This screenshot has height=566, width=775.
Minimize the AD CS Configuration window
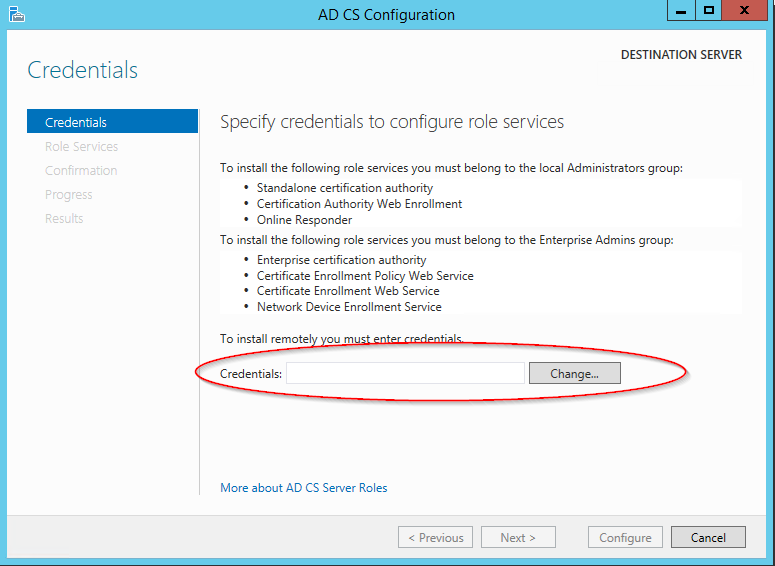(x=681, y=10)
